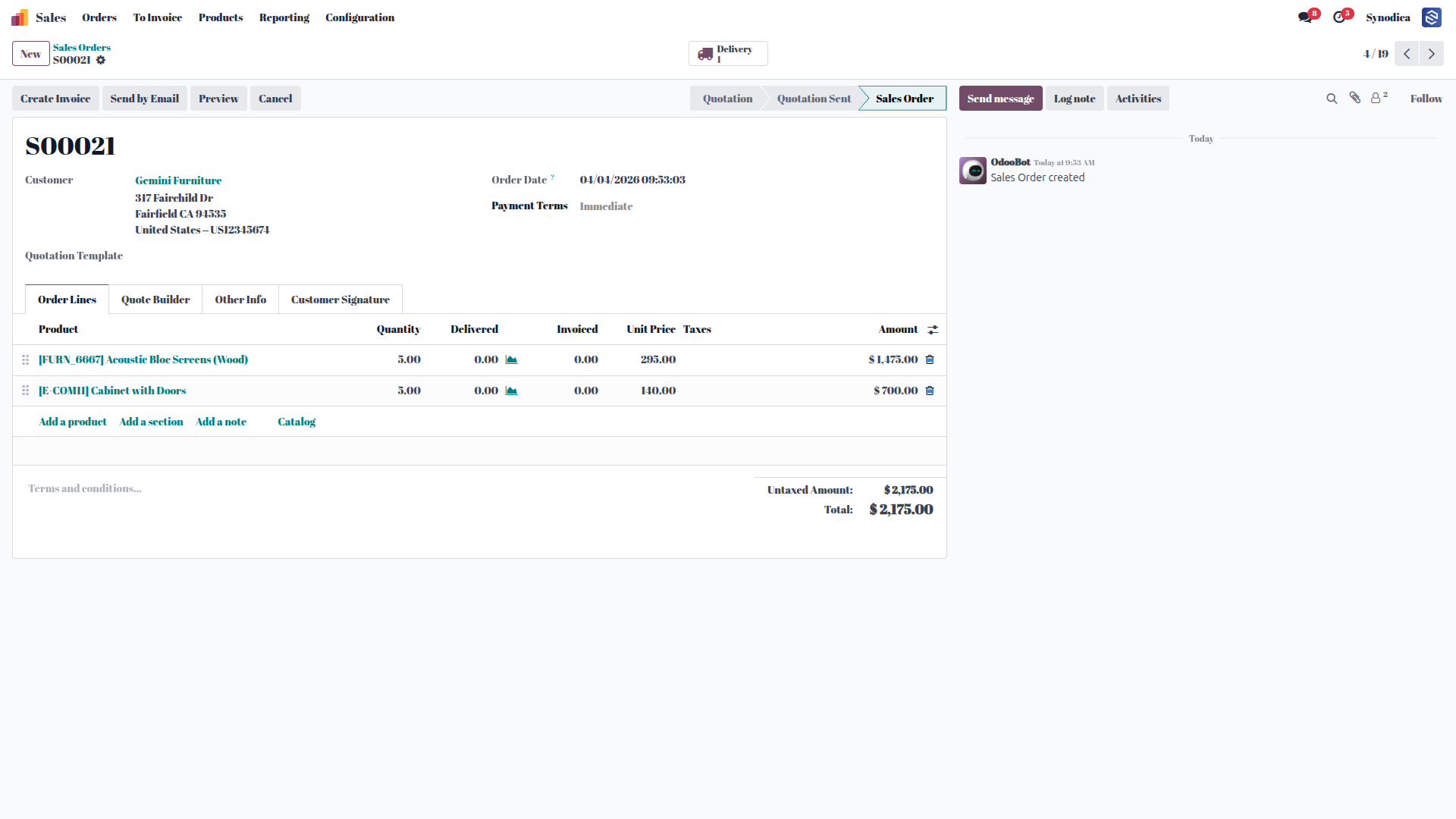Select the Order Lines tab

click(x=67, y=300)
